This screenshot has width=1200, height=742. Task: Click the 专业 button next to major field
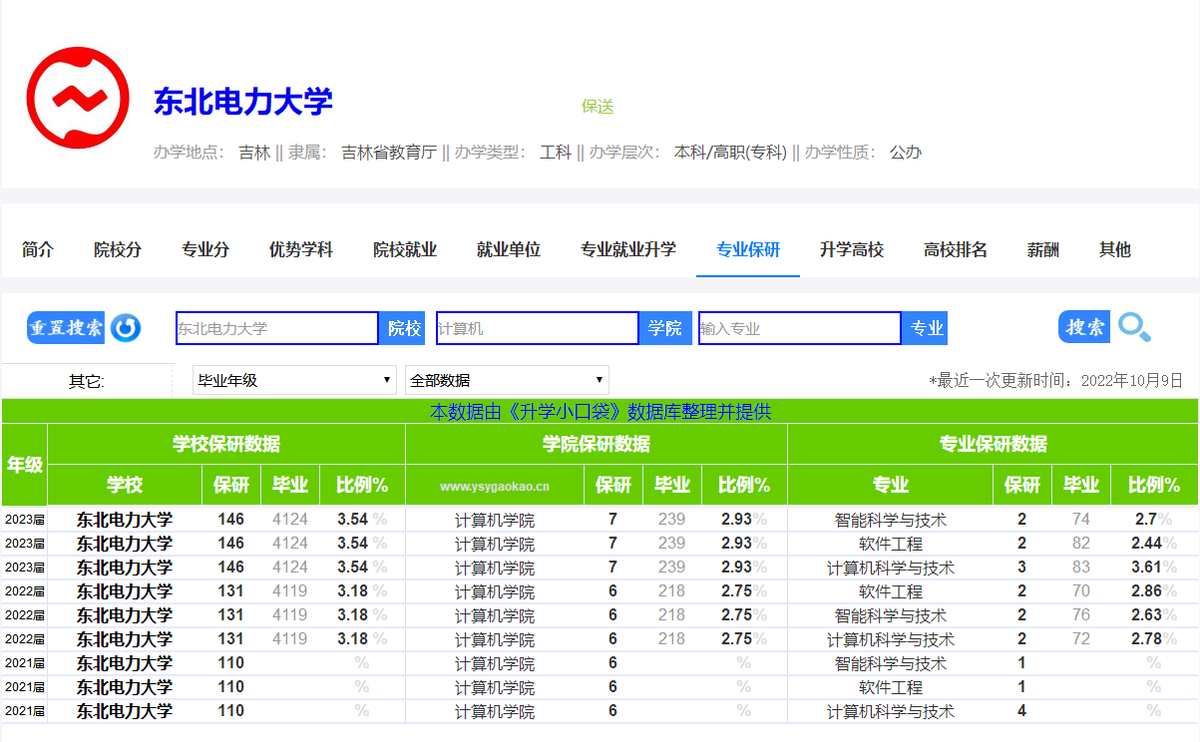tap(926, 328)
